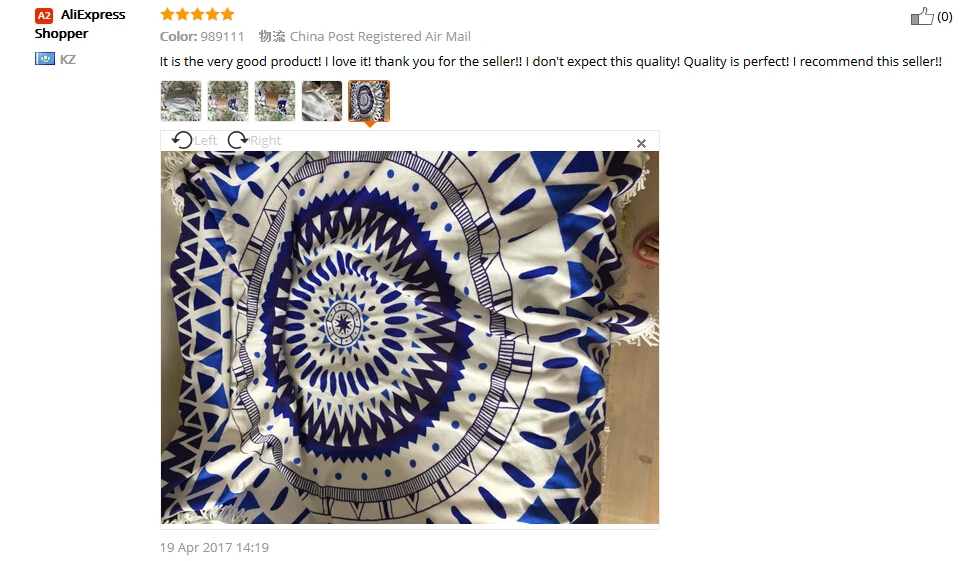Click the rotate Left arrow icon

182,140
